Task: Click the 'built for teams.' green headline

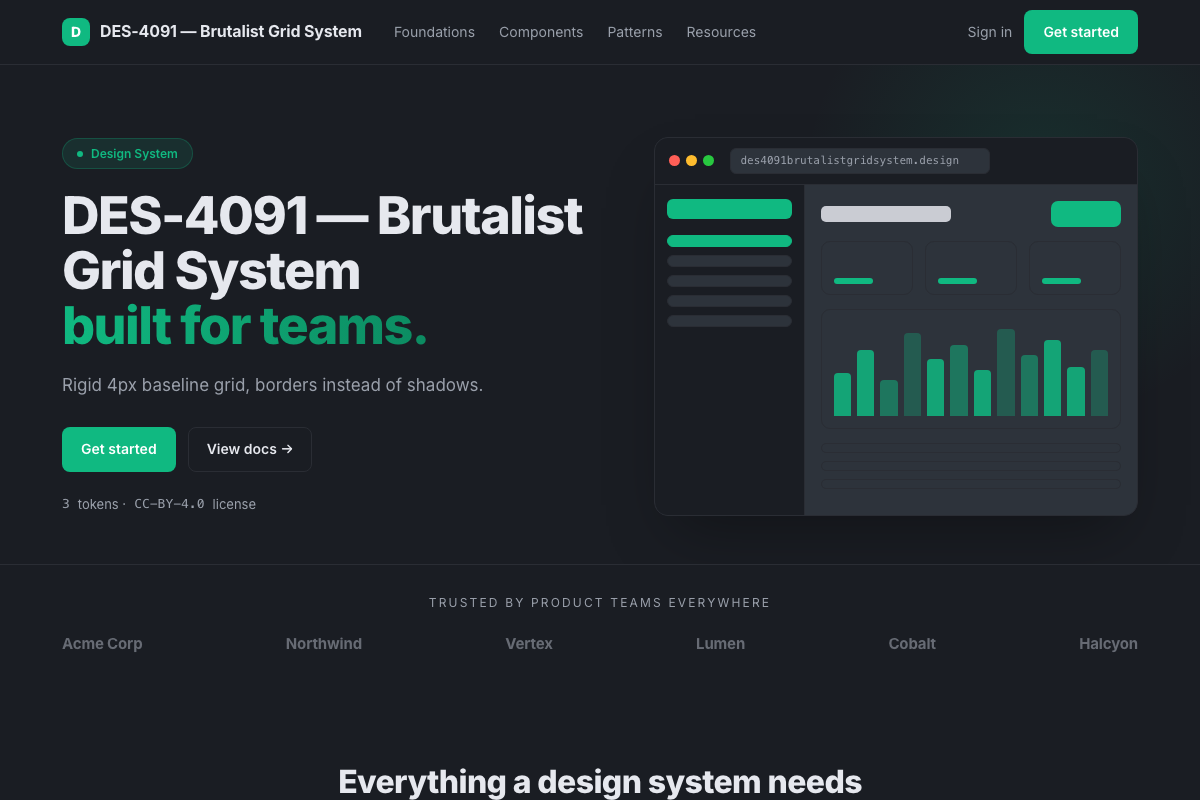Action: click(245, 326)
